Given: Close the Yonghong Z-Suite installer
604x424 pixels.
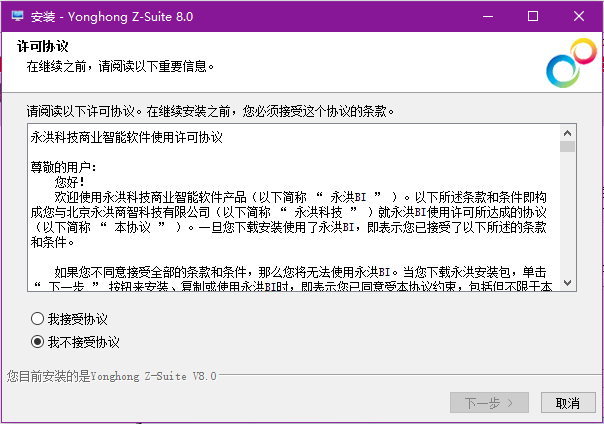Looking at the screenshot, I should (x=579, y=16).
